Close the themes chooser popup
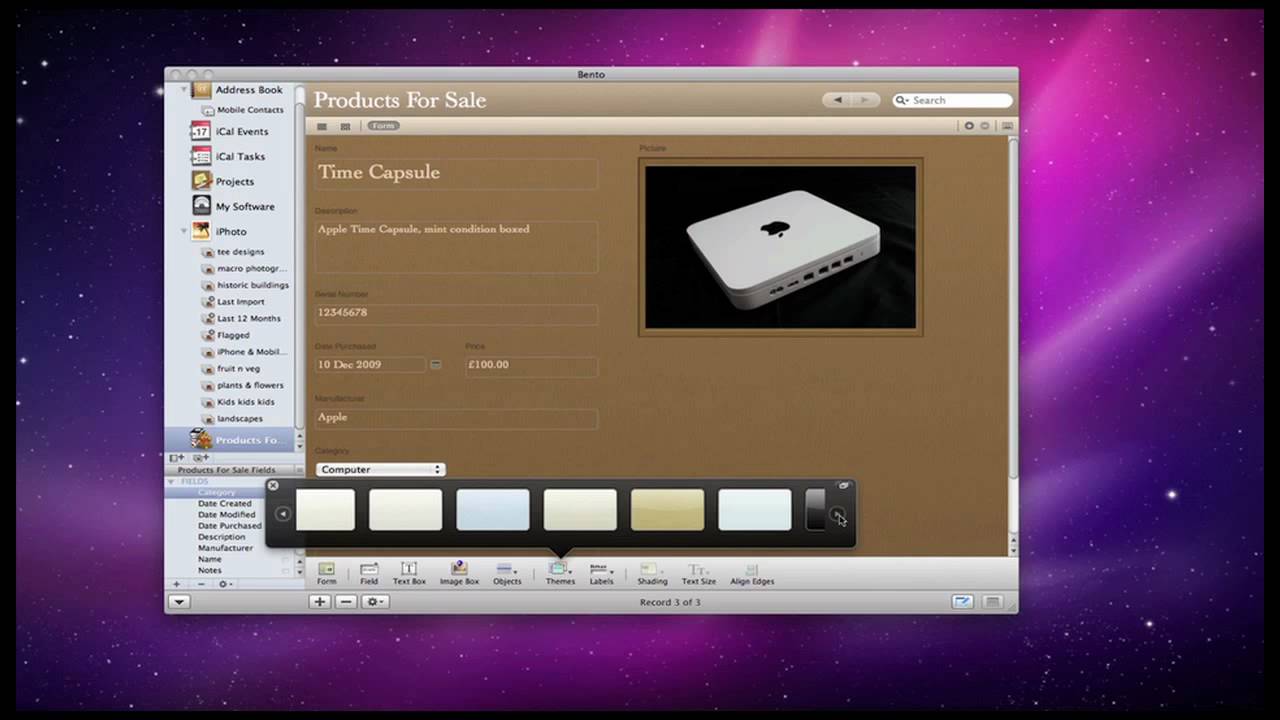 (273, 486)
